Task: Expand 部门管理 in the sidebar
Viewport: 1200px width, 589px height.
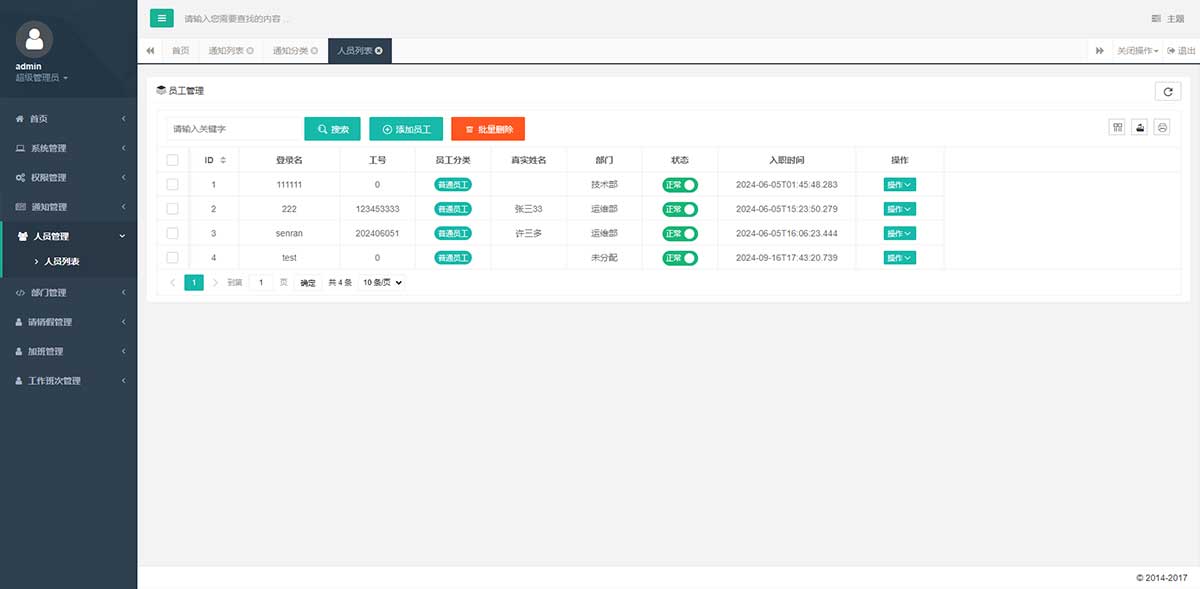Action: (x=68, y=293)
